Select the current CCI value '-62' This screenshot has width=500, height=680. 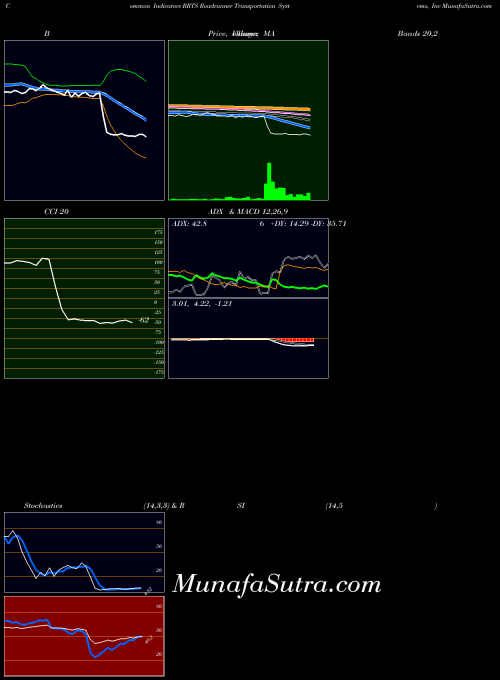pos(144,320)
